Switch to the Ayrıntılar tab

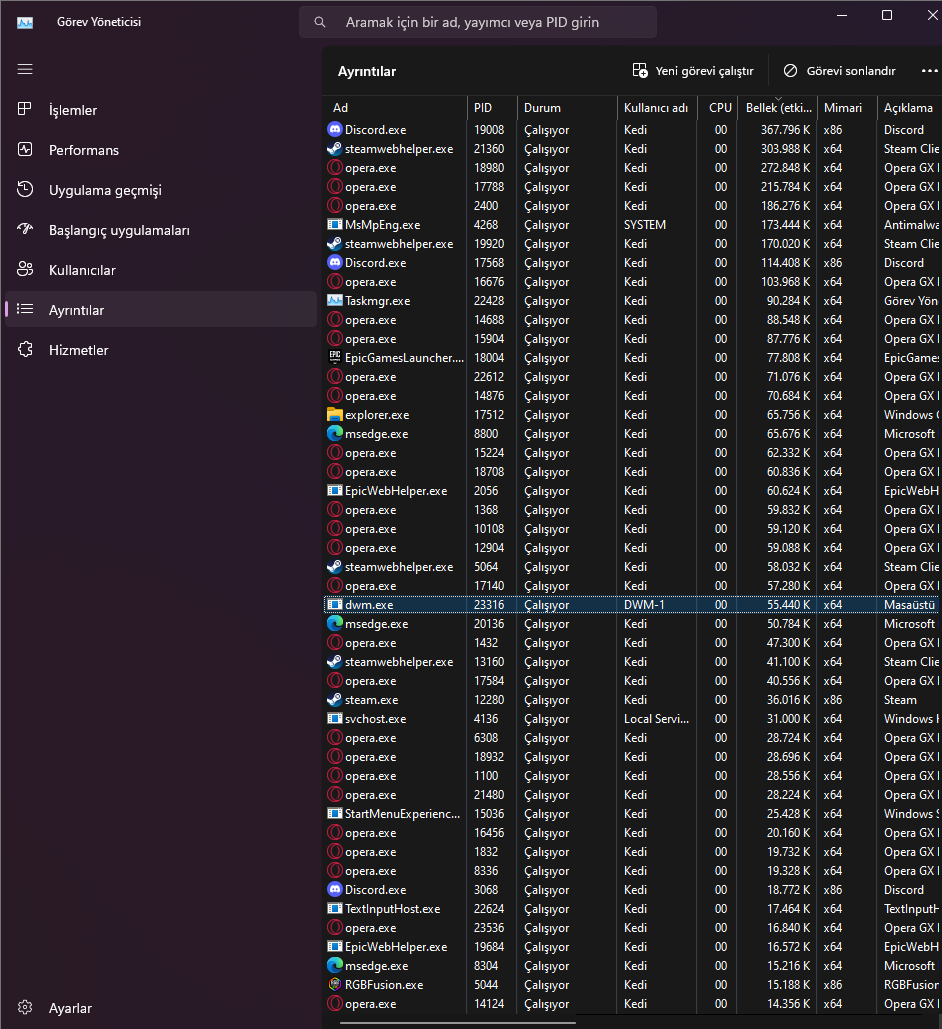click(161, 310)
